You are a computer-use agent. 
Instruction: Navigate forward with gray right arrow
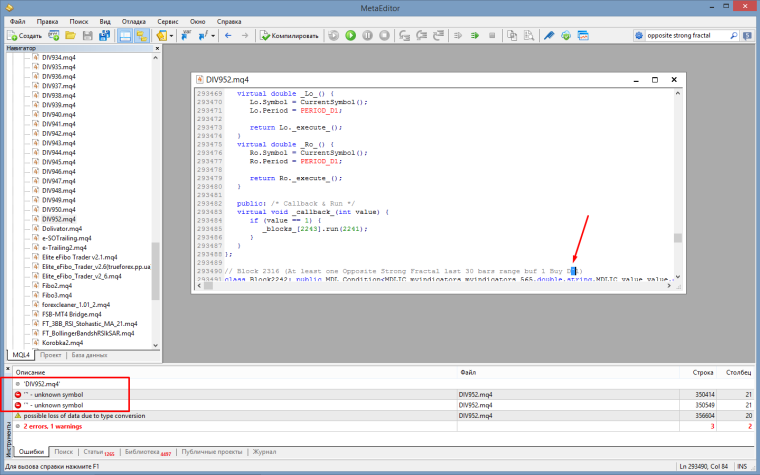point(245,35)
